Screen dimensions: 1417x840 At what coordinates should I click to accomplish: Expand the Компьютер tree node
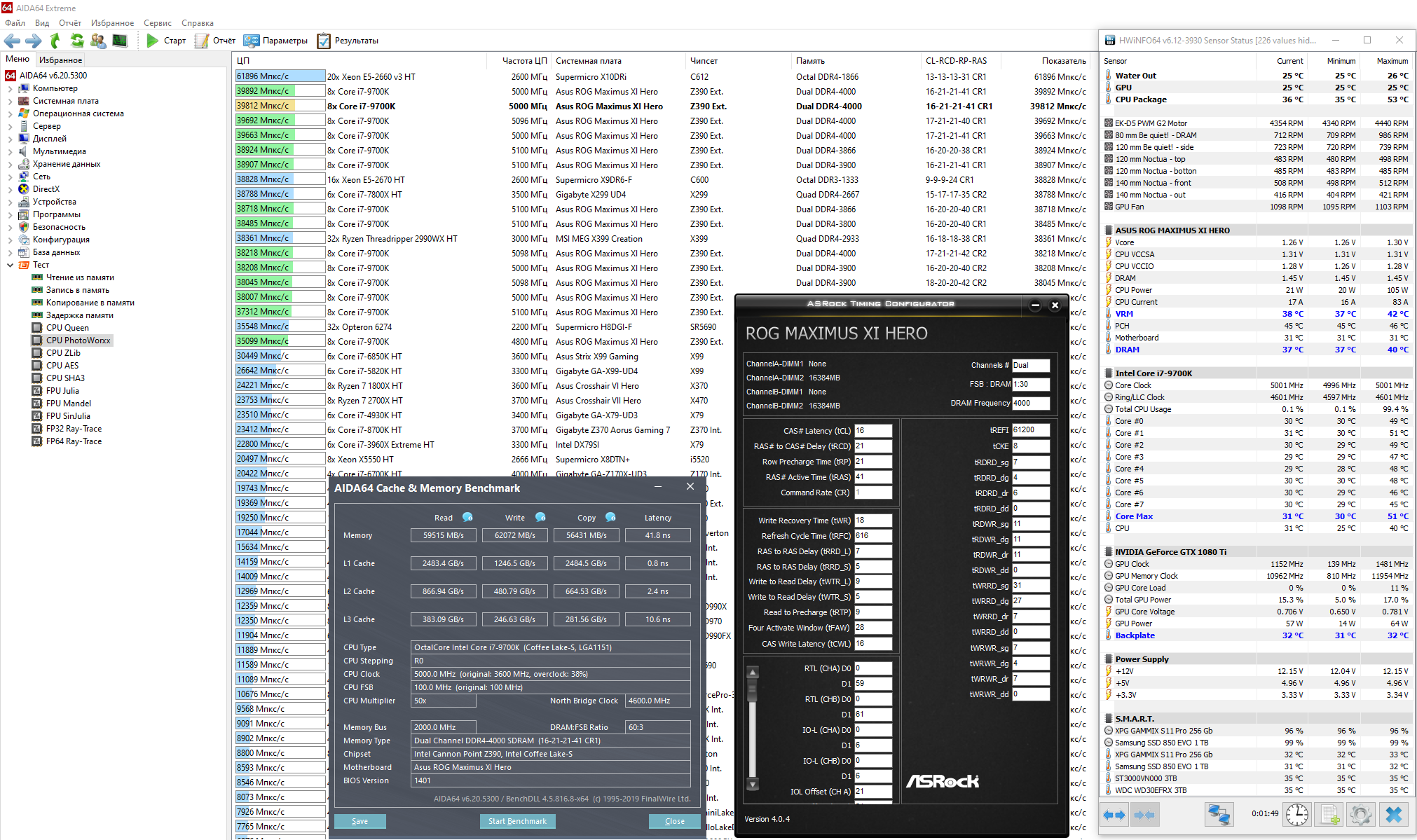click(x=10, y=88)
